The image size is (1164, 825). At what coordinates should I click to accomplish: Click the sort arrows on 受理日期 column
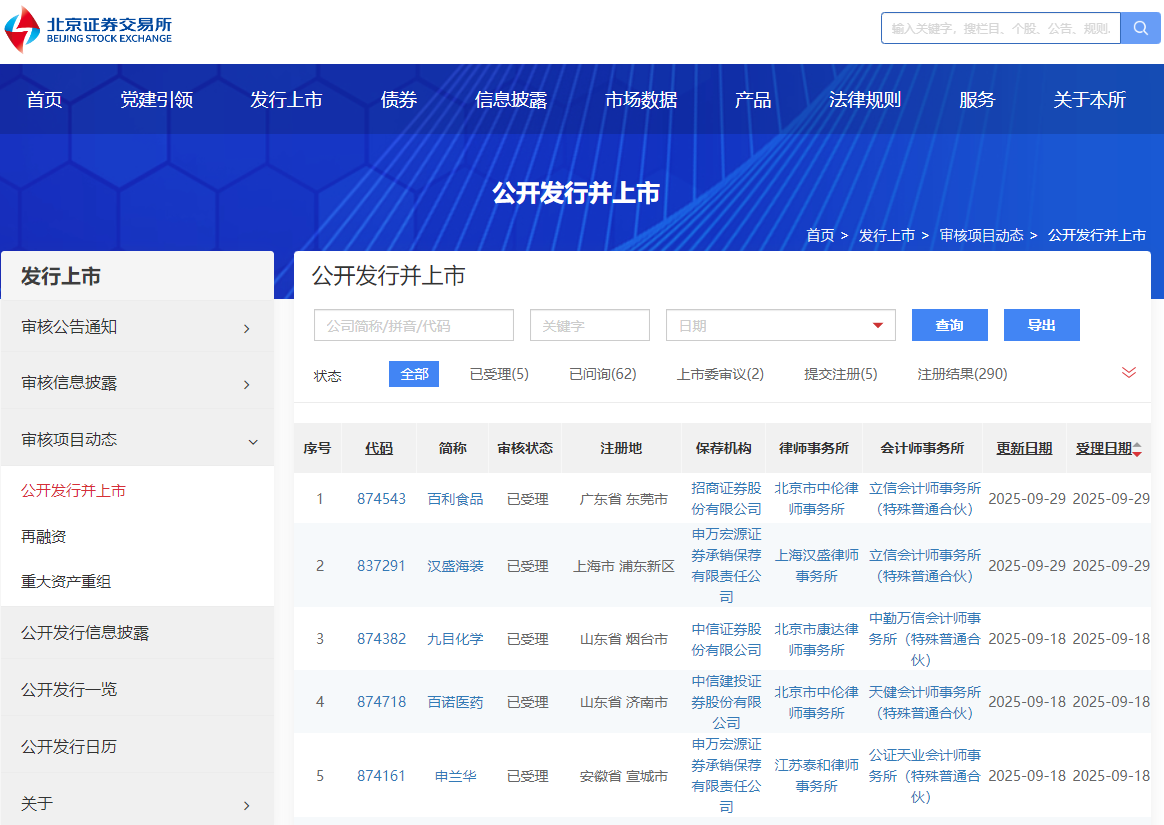click(1137, 449)
